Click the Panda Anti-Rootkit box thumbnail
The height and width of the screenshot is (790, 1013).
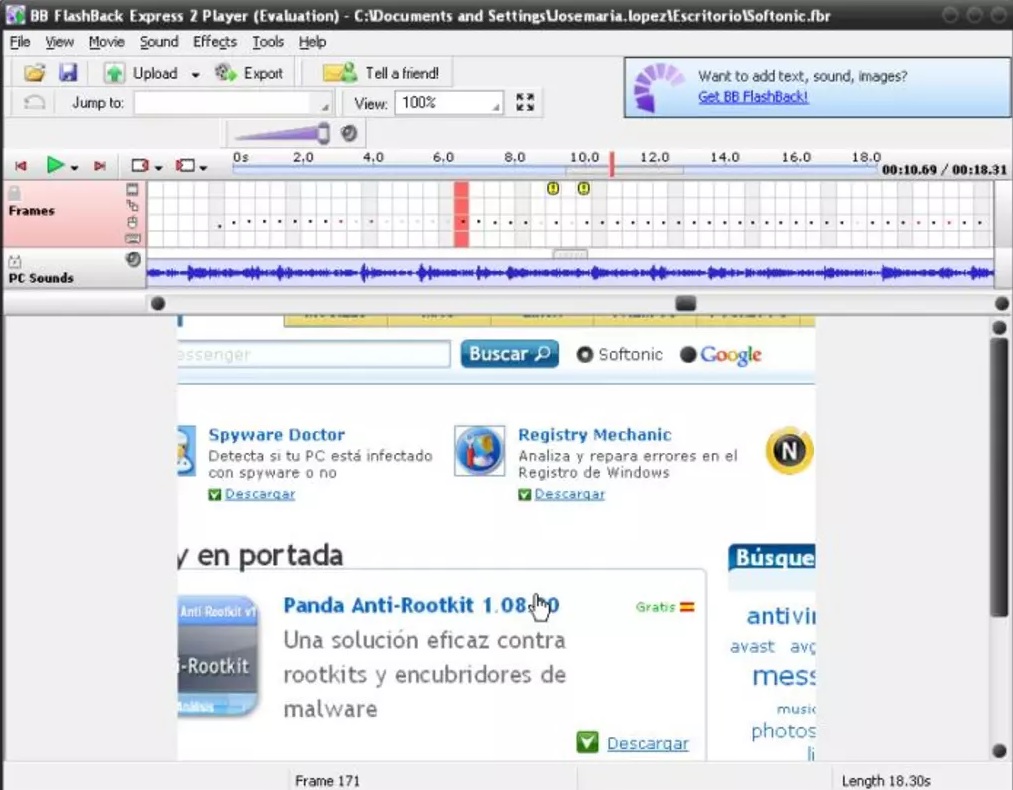click(218, 656)
